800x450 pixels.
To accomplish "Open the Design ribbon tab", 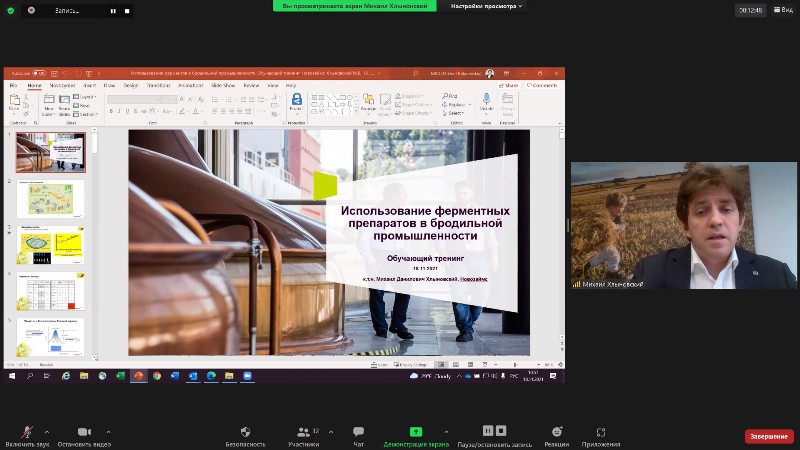I will [x=131, y=86].
